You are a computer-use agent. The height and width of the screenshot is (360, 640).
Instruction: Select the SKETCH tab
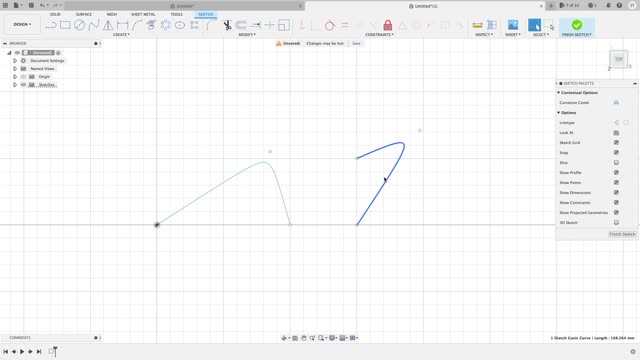(205, 14)
